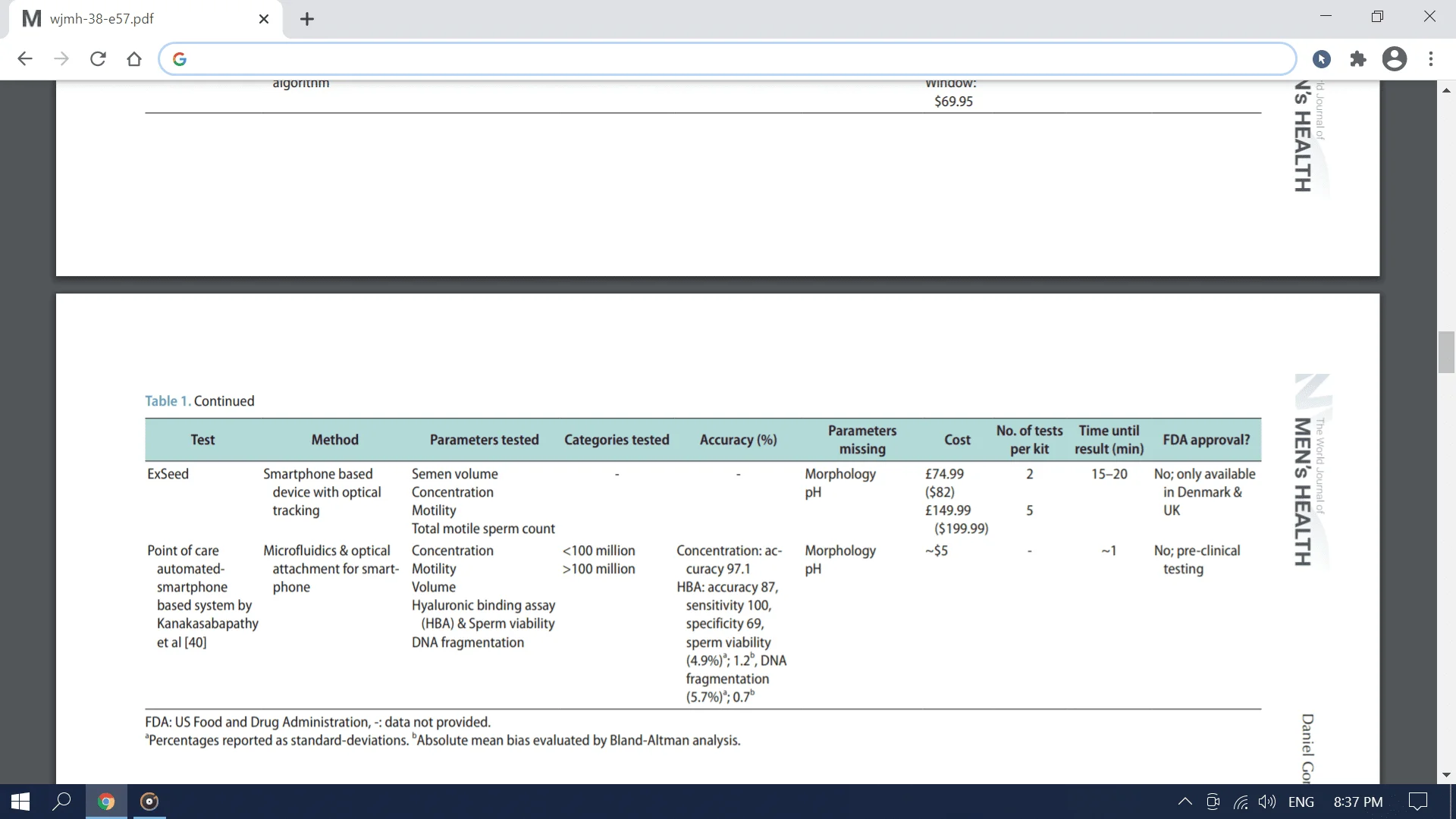Click the media player taskbar icon
The width and height of the screenshot is (1456, 819).
tap(149, 802)
